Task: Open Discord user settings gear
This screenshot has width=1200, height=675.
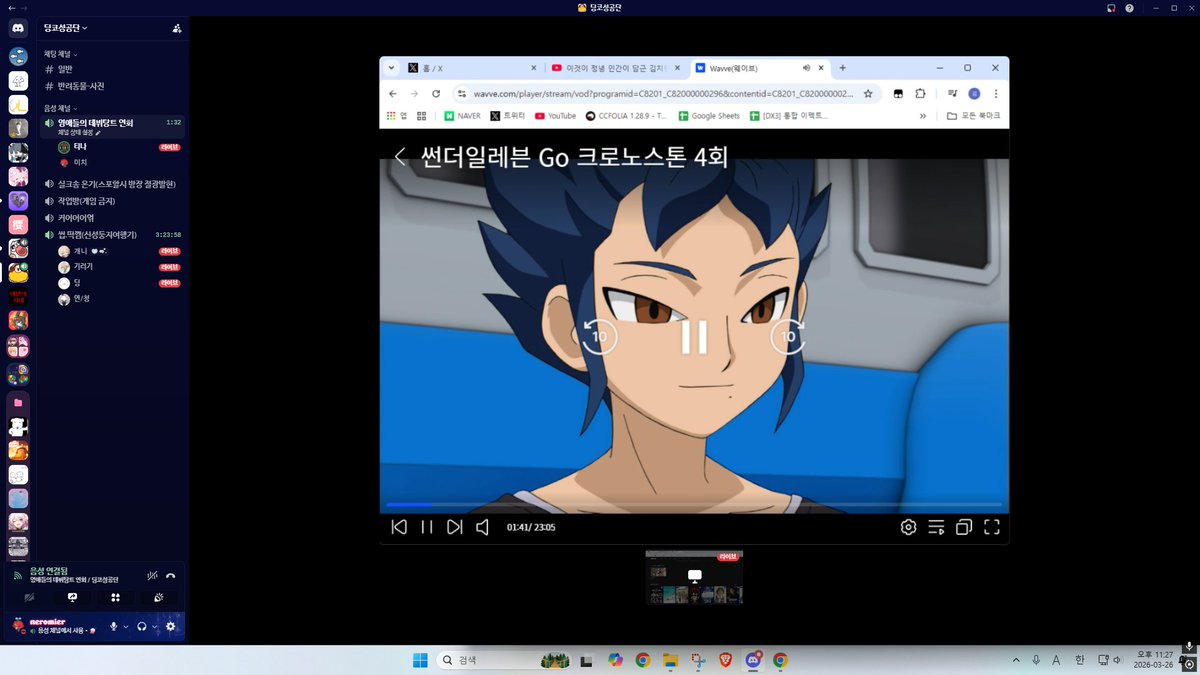Action: coord(171,626)
